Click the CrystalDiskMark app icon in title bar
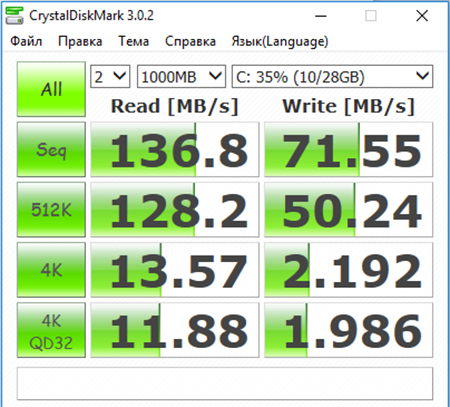The height and width of the screenshot is (407, 450). tap(14, 16)
